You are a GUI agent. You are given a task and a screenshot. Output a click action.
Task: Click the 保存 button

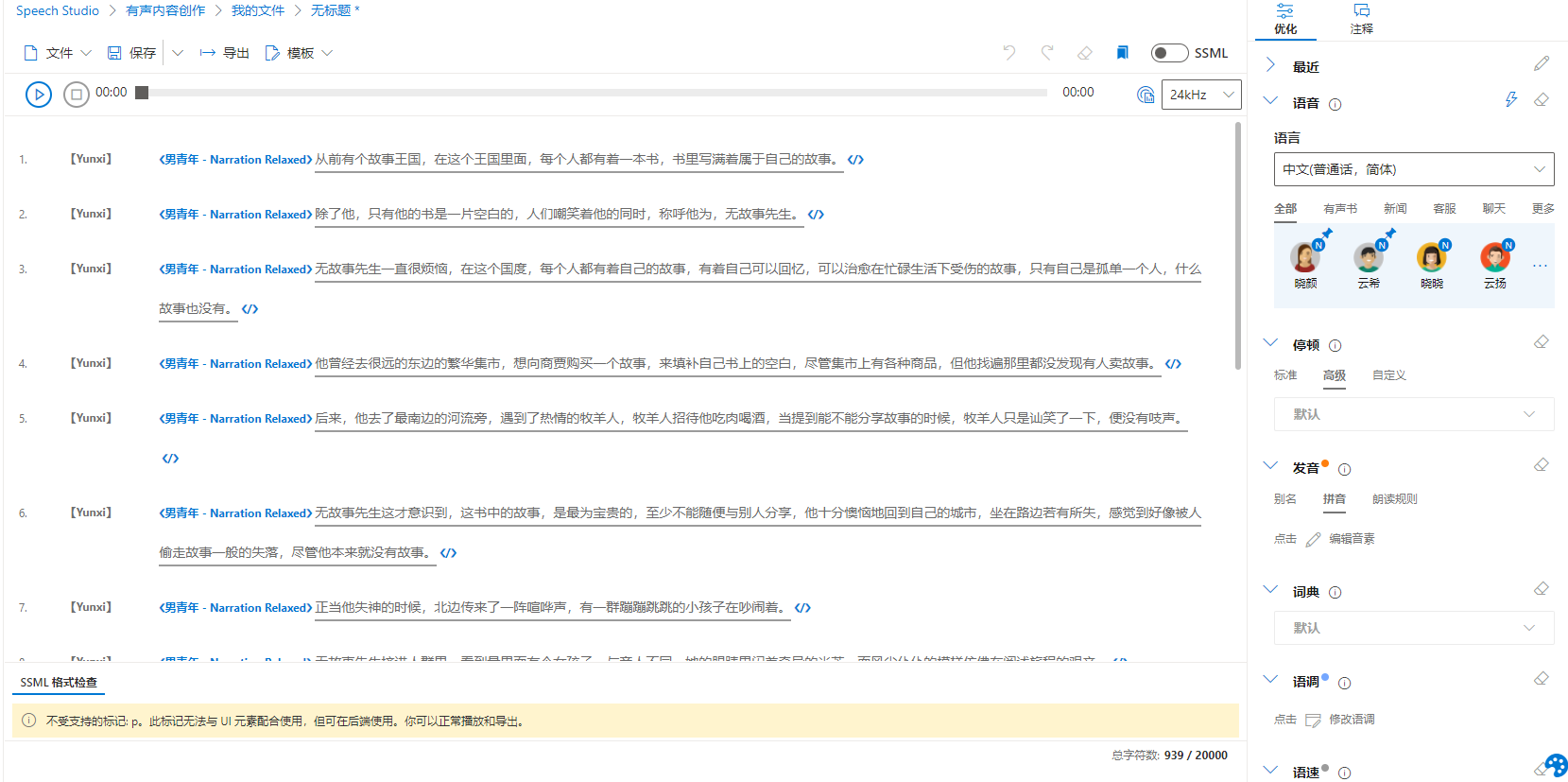pyautogui.click(x=131, y=53)
